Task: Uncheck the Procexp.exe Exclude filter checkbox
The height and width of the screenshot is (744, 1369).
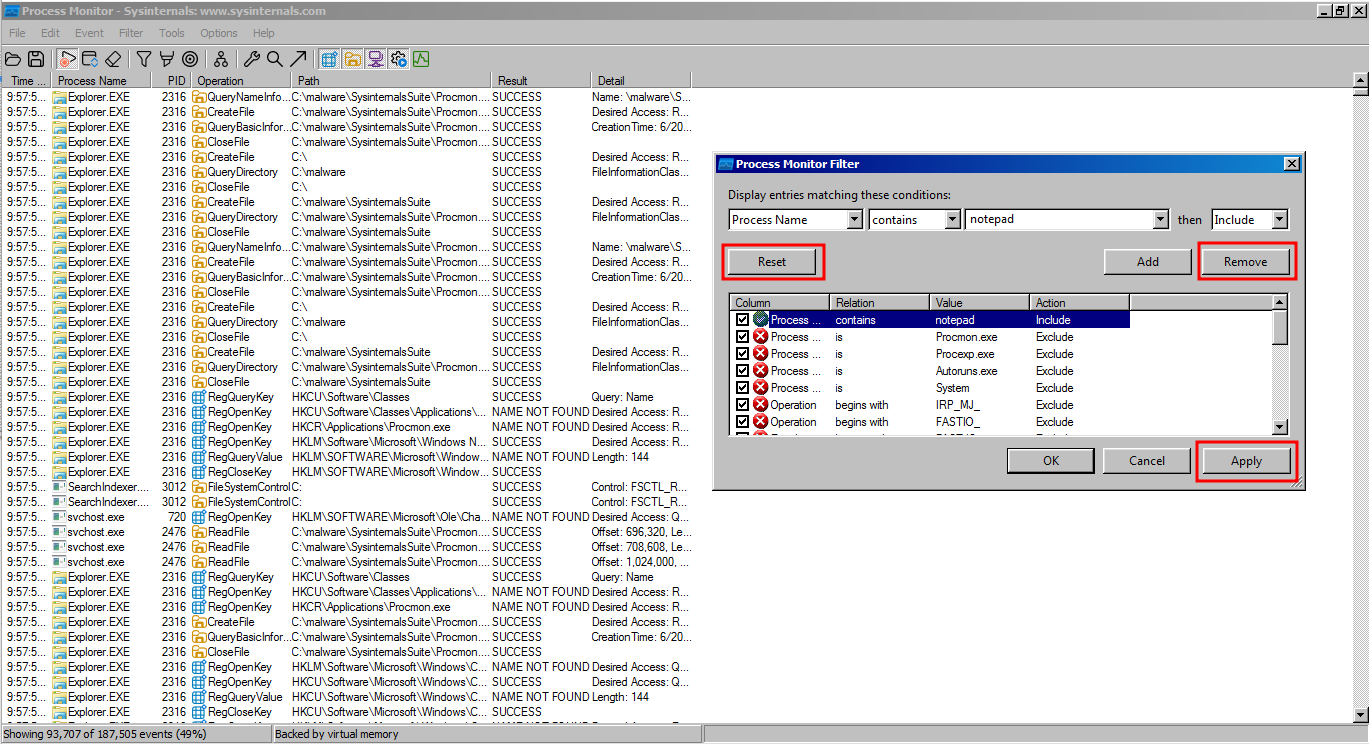Action: [x=742, y=354]
